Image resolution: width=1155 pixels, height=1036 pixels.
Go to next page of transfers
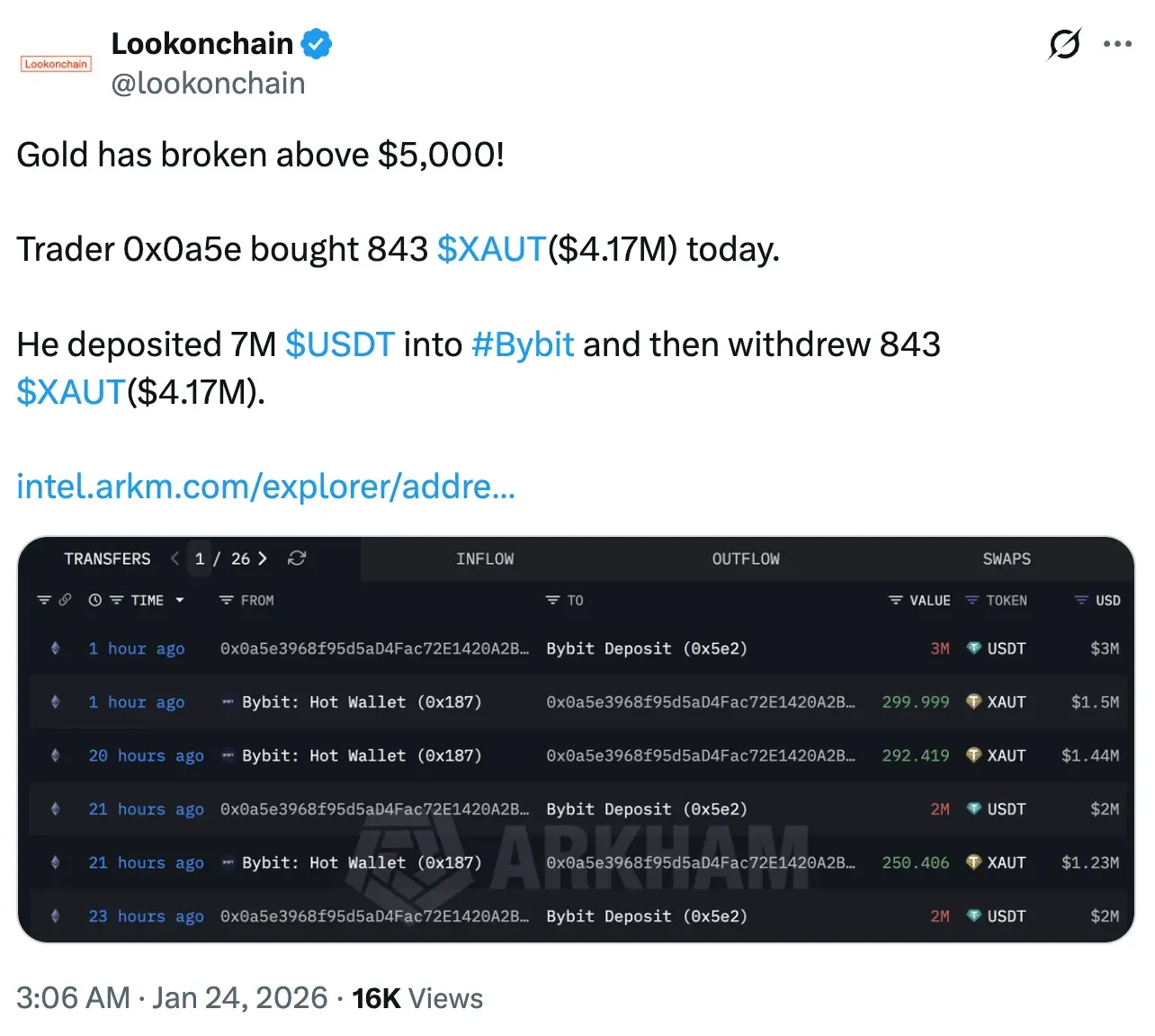(264, 558)
